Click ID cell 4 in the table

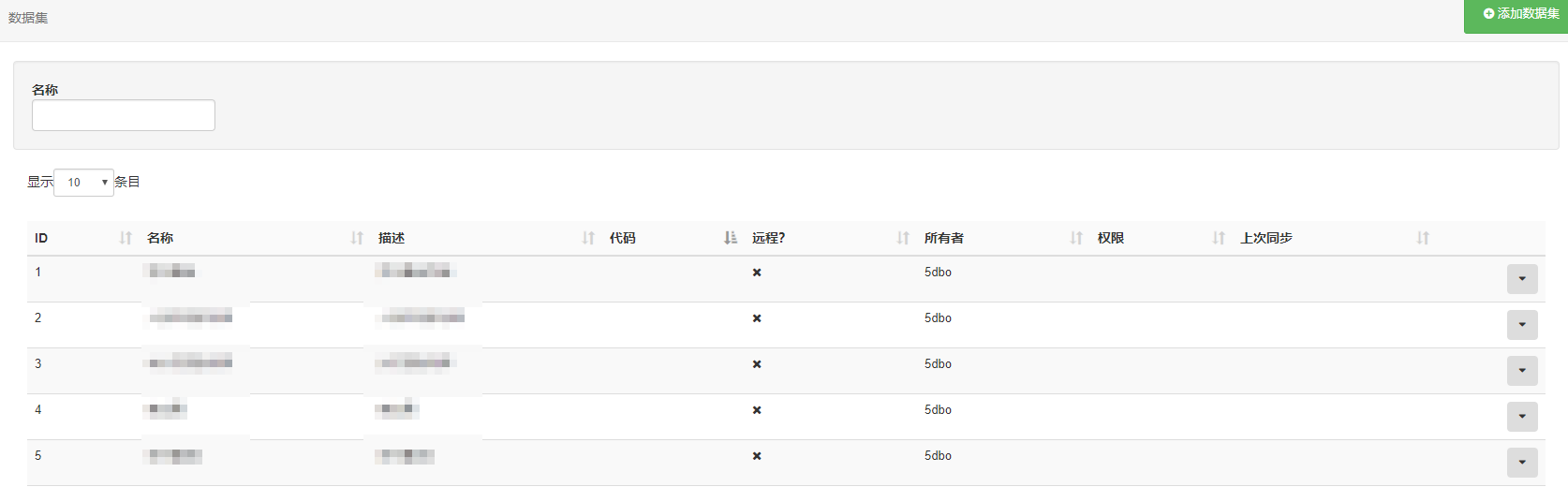[x=38, y=410]
